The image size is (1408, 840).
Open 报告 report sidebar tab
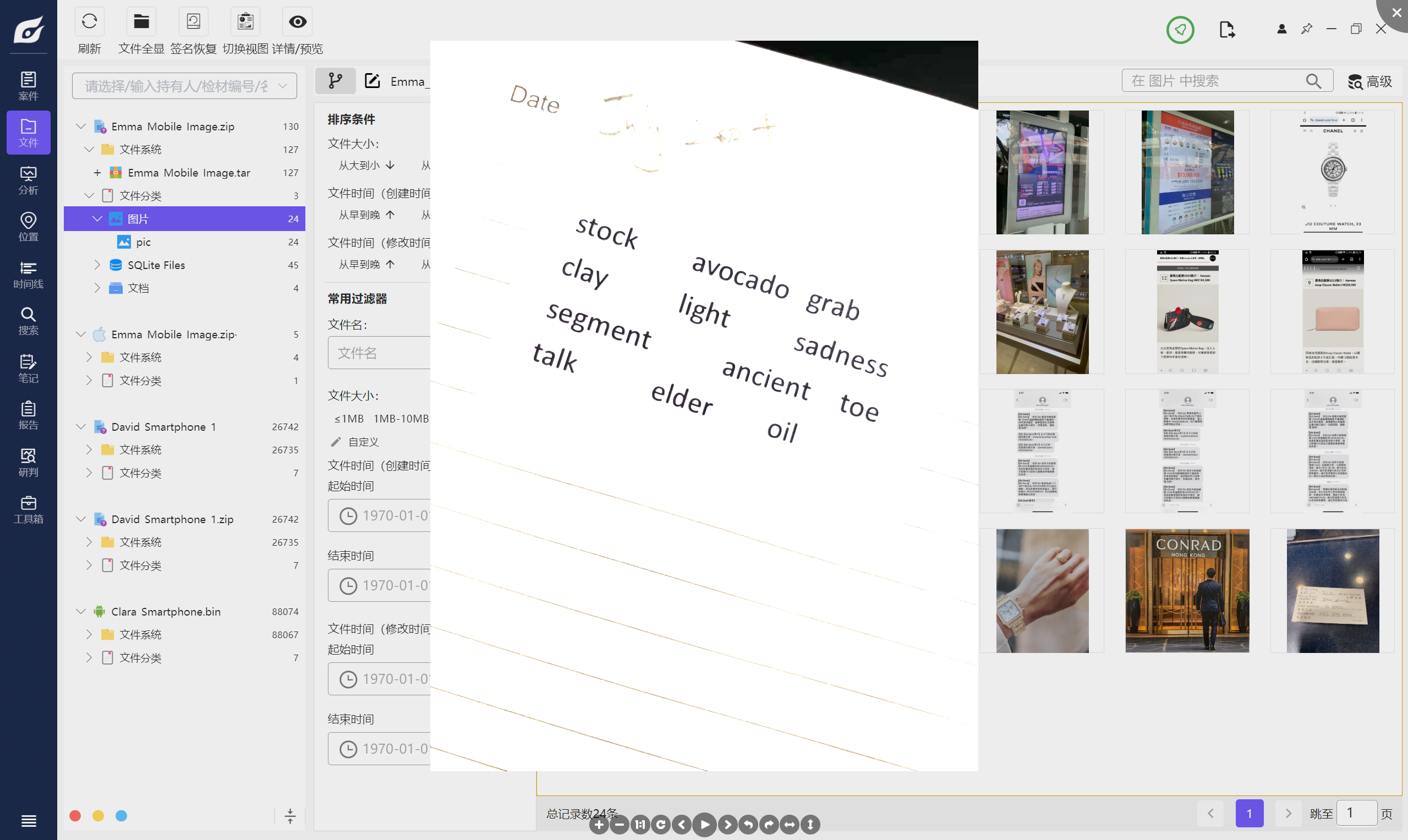click(x=28, y=415)
